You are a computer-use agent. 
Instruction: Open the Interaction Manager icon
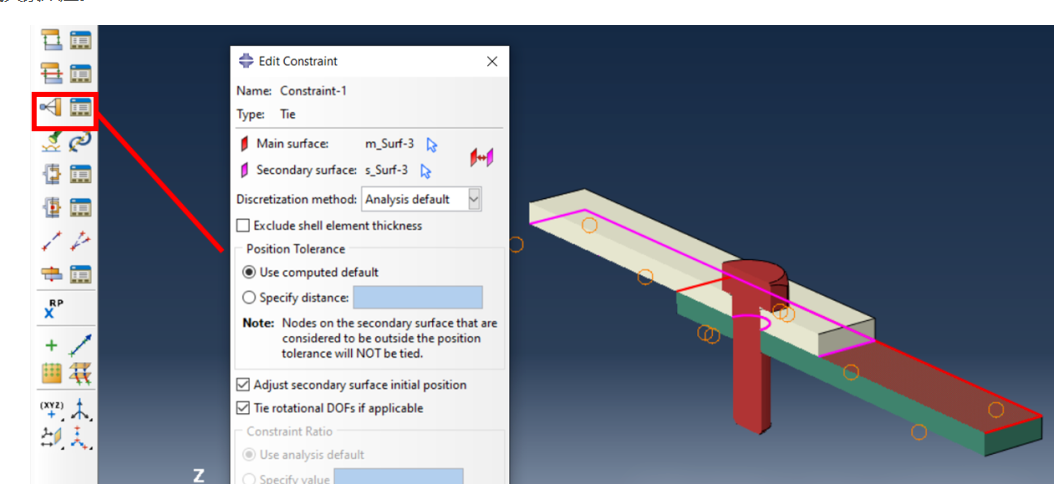[x=81, y=40]
